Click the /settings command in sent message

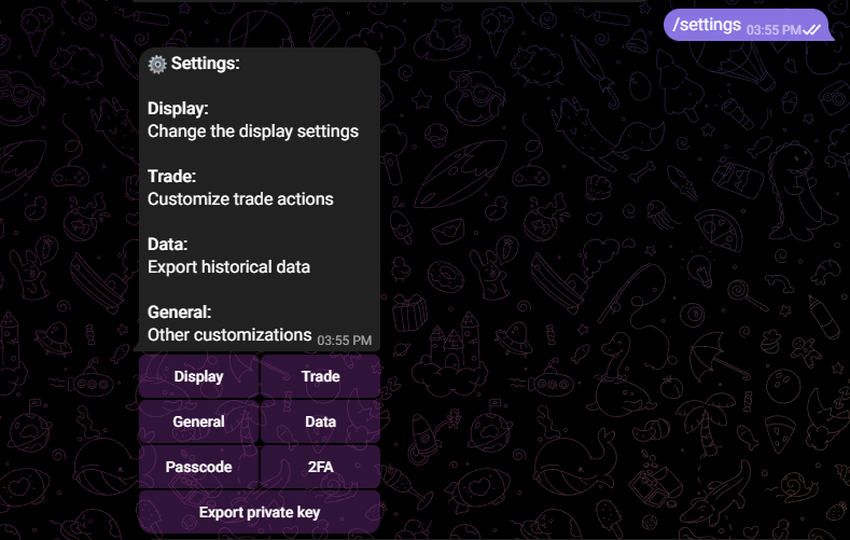[x=706, y=25]
